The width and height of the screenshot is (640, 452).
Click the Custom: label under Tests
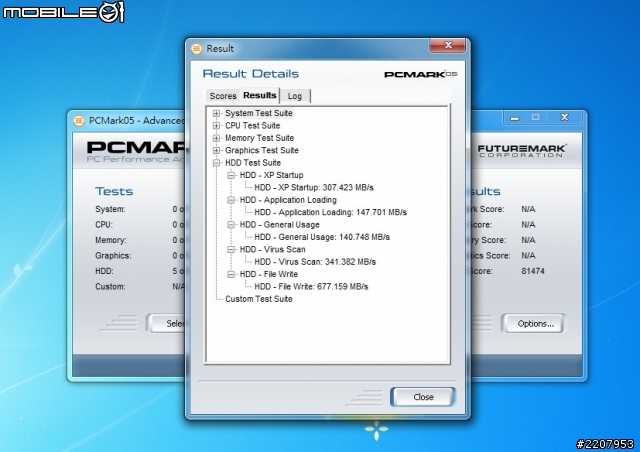pos(110,287)
